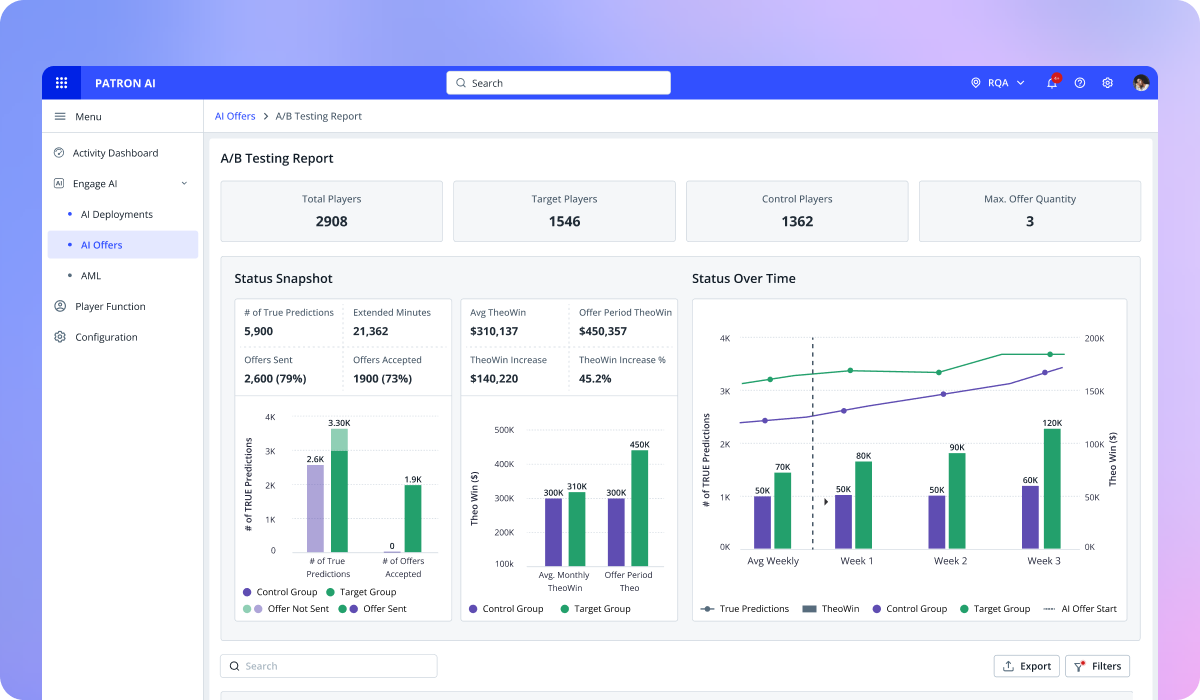Click the 3.30K stacked bar
The height and width of the screenshot is (700, 1200).
(339, 490)
